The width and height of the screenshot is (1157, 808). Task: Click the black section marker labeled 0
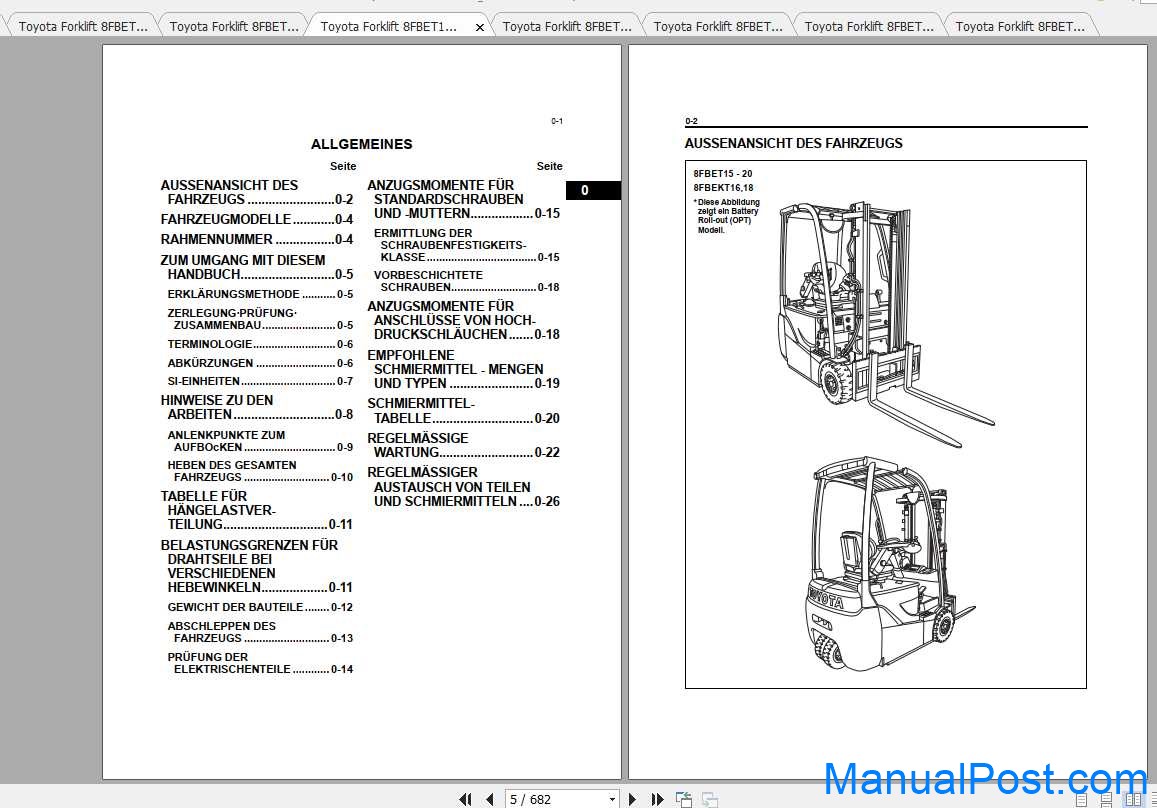click(593, 190)
